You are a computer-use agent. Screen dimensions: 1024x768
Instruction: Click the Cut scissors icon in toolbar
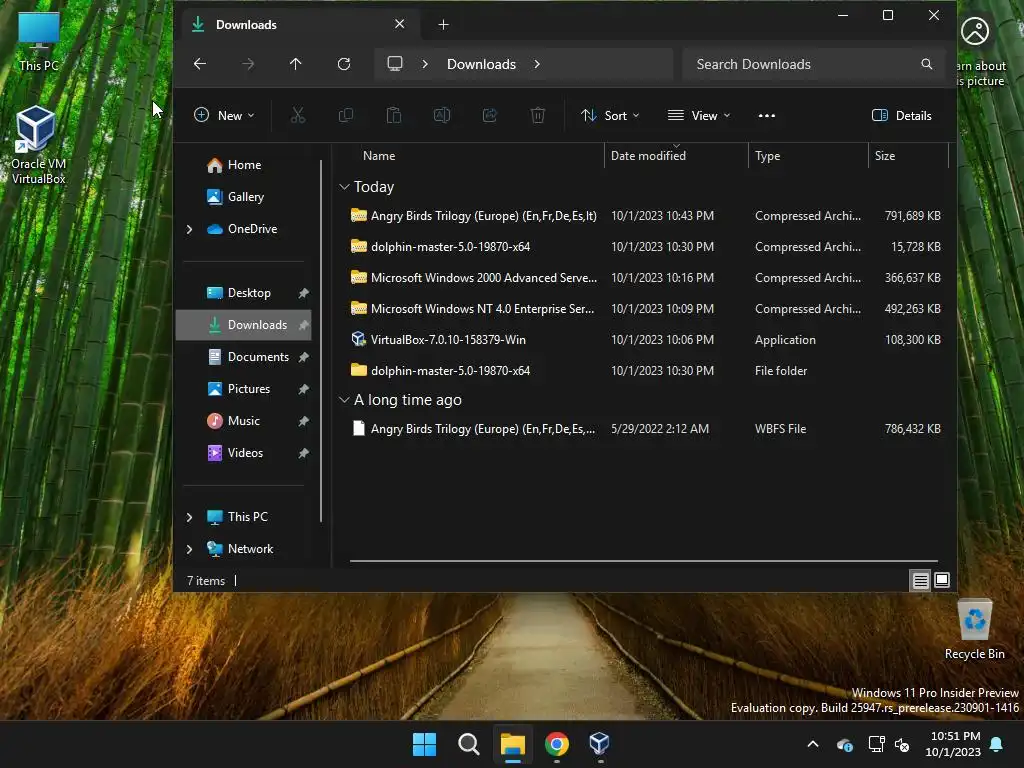coord(298,116)
